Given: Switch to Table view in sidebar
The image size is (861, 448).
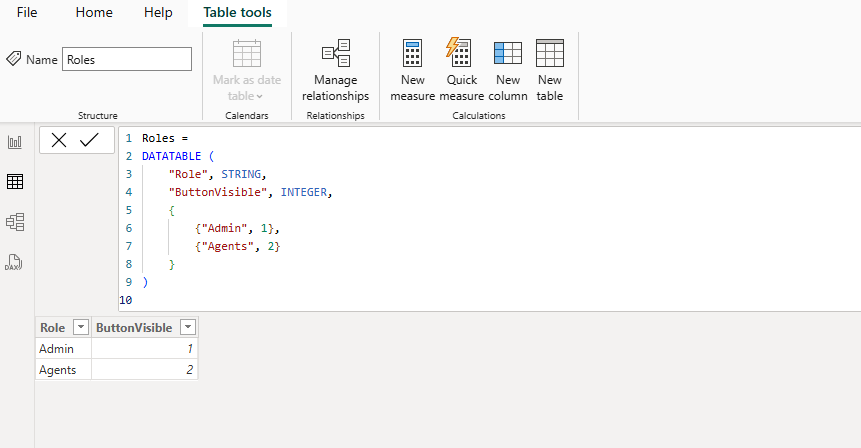Looking at the screenshot, I should 15,182.
